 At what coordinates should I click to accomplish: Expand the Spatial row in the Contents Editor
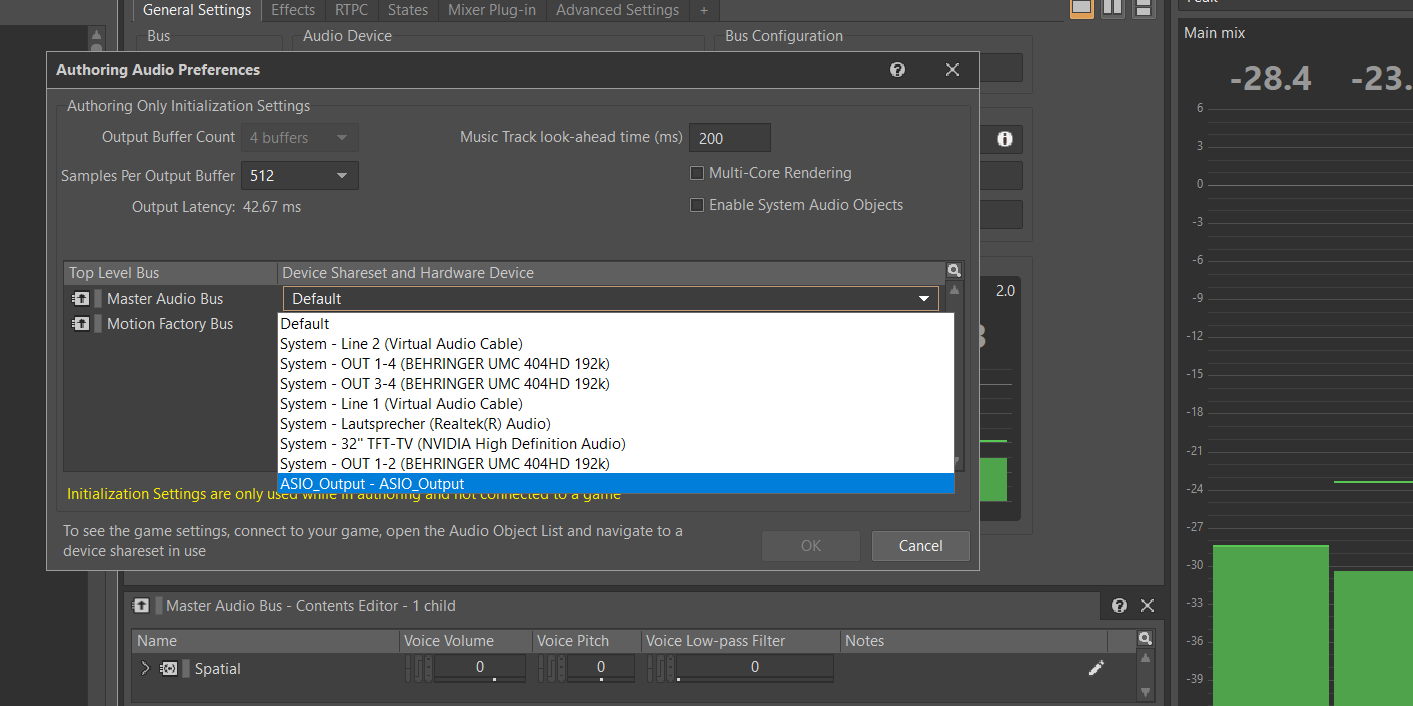pos(145,668)
